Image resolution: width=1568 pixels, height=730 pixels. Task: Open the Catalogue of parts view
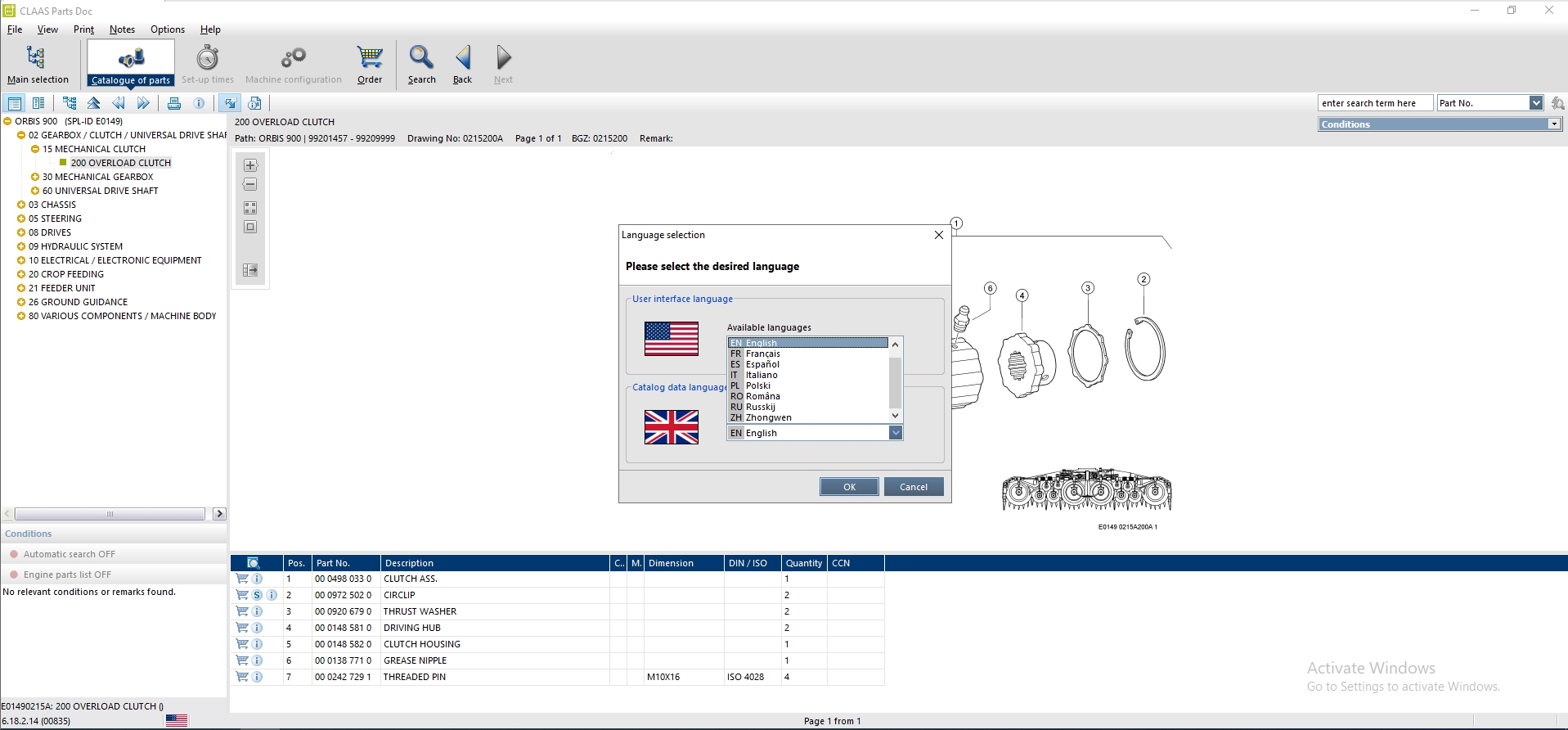point(131,64)
